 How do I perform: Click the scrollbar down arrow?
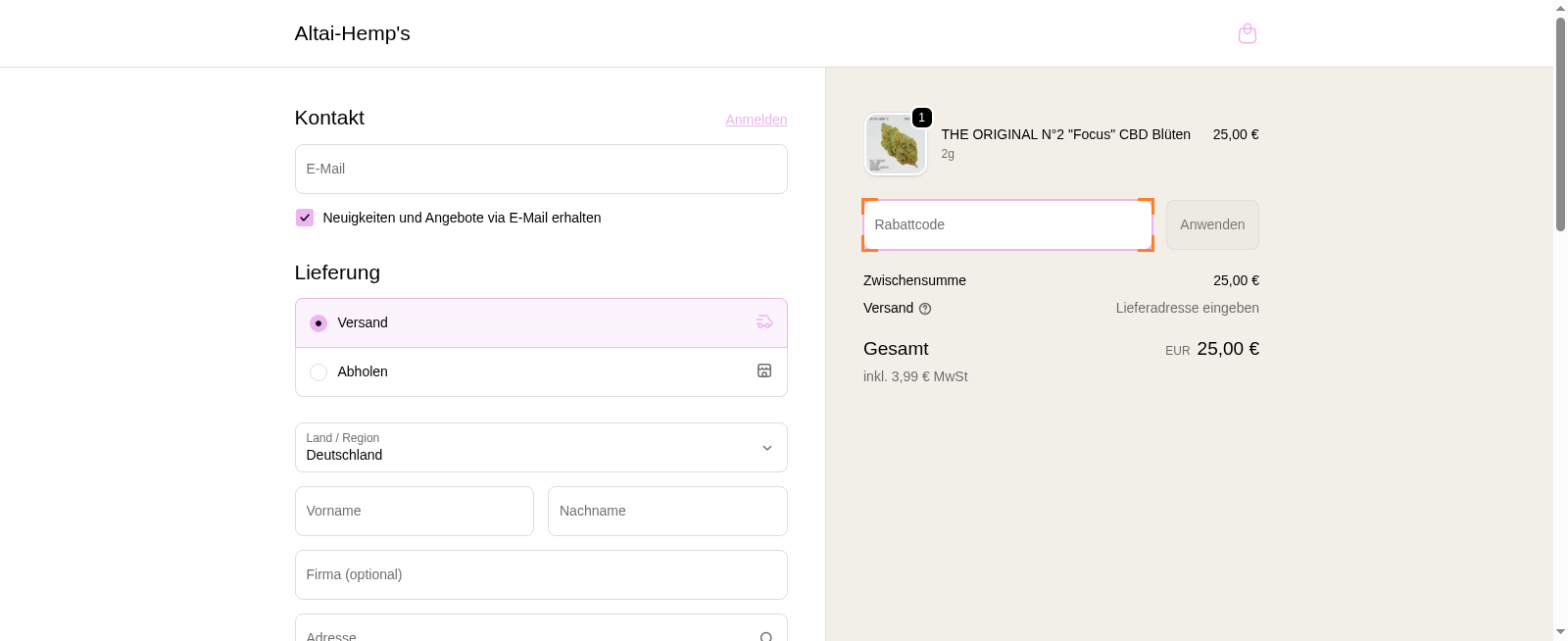pos(1560,632)
